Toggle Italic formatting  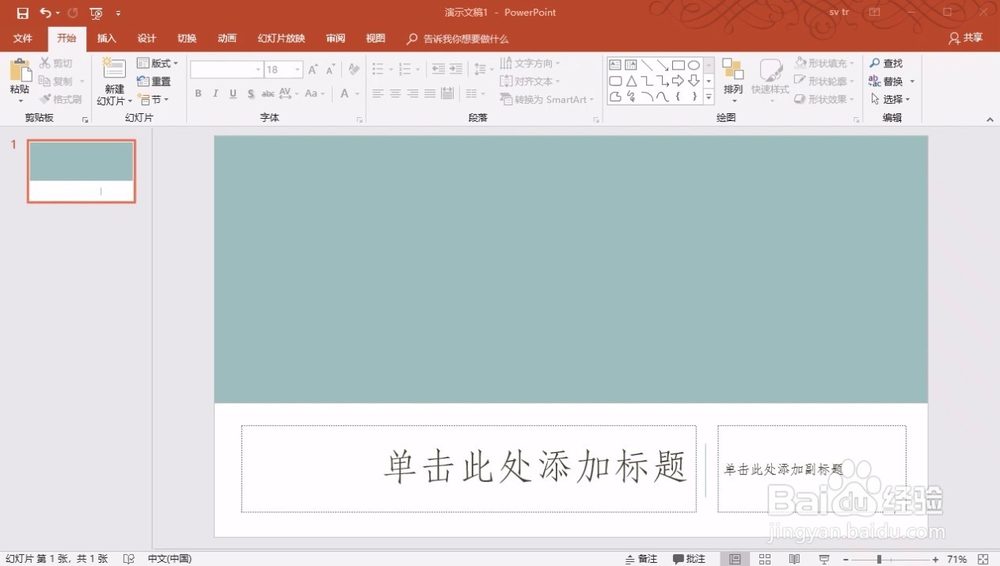(x=216, y=94)
